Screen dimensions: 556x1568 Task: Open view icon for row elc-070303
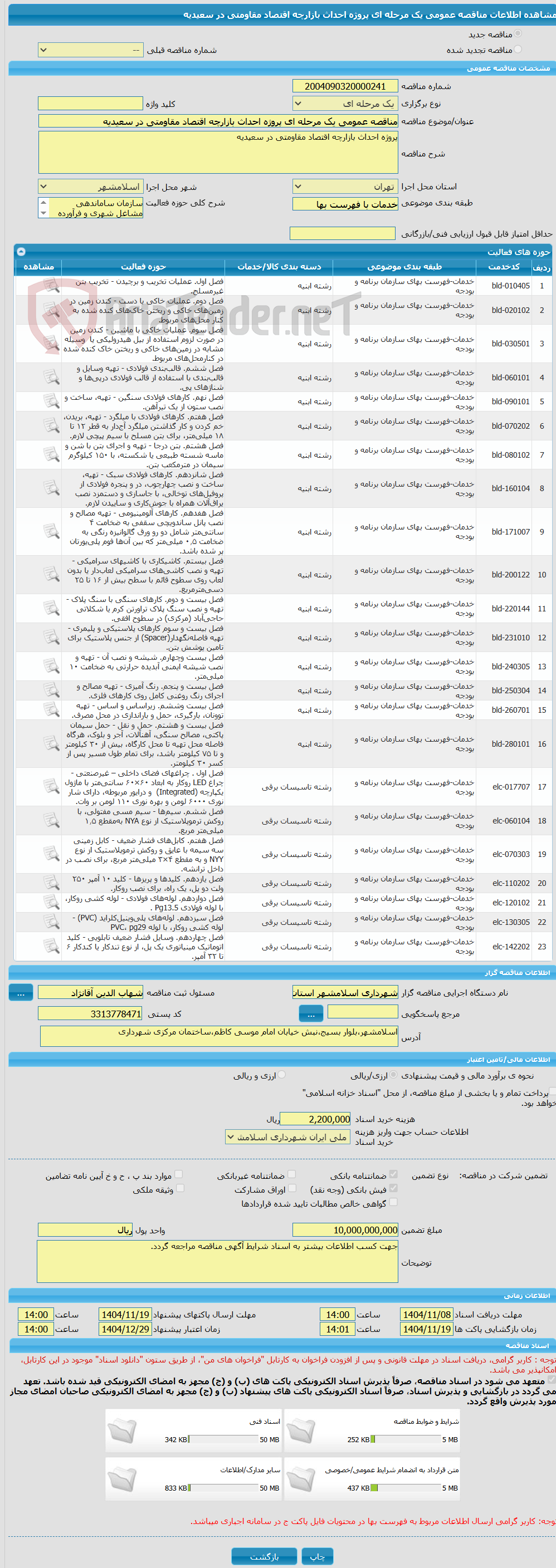coord(51,854)
